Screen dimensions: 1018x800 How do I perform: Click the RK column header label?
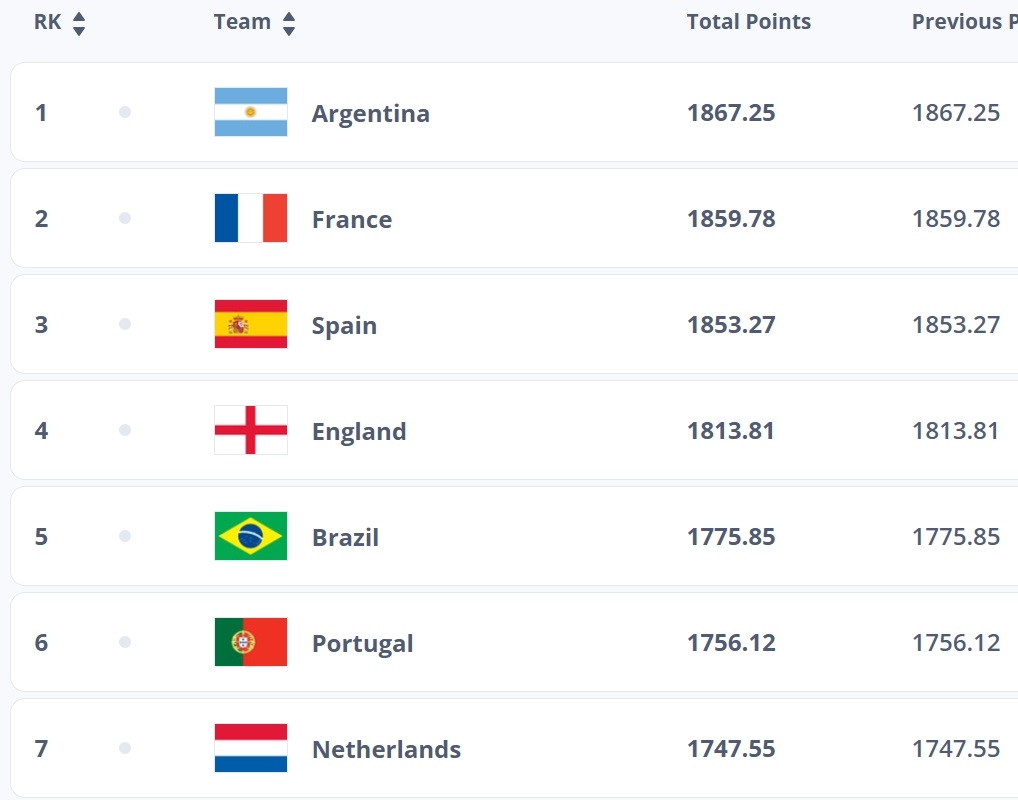point(47,21)
